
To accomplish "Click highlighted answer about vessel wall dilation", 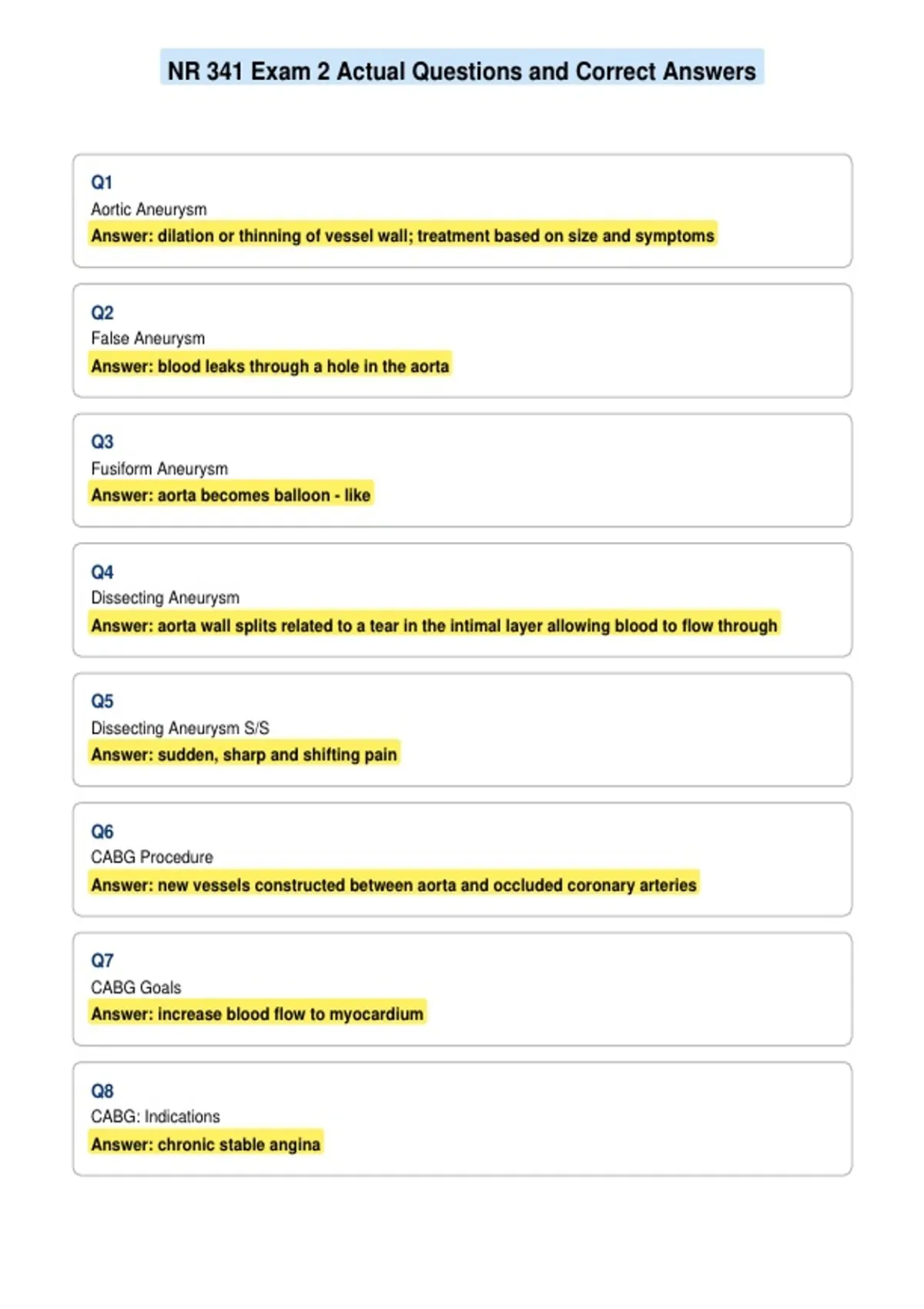I will pos(403,236).
